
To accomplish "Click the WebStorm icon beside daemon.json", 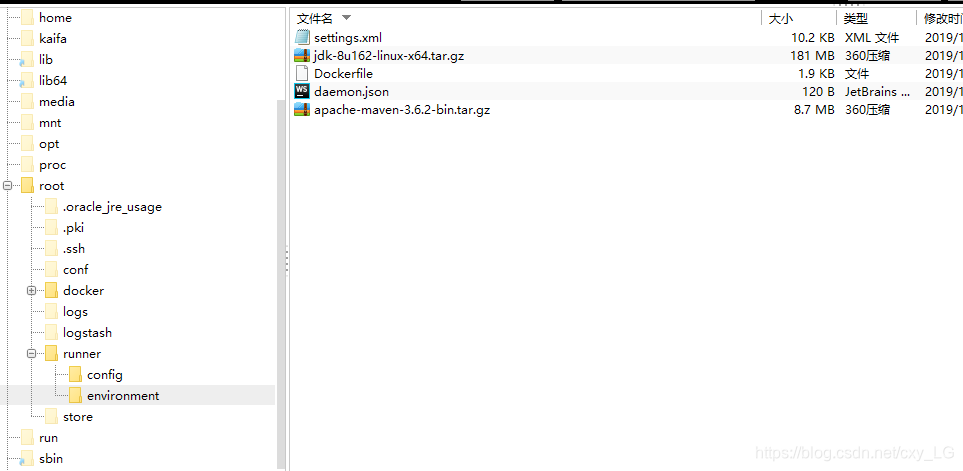I will (302, 91).
